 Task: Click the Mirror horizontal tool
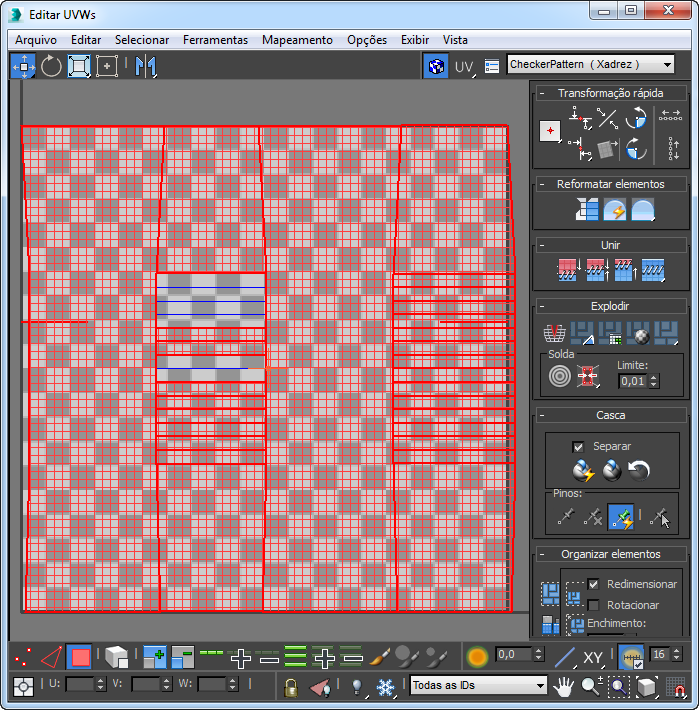coord(145,66)
